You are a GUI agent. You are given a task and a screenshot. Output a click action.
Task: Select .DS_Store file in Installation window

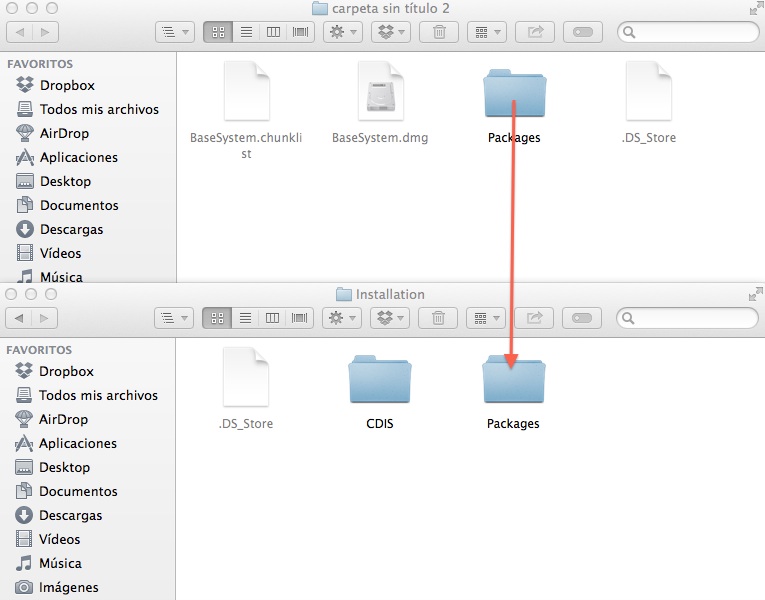pos(245,378)
